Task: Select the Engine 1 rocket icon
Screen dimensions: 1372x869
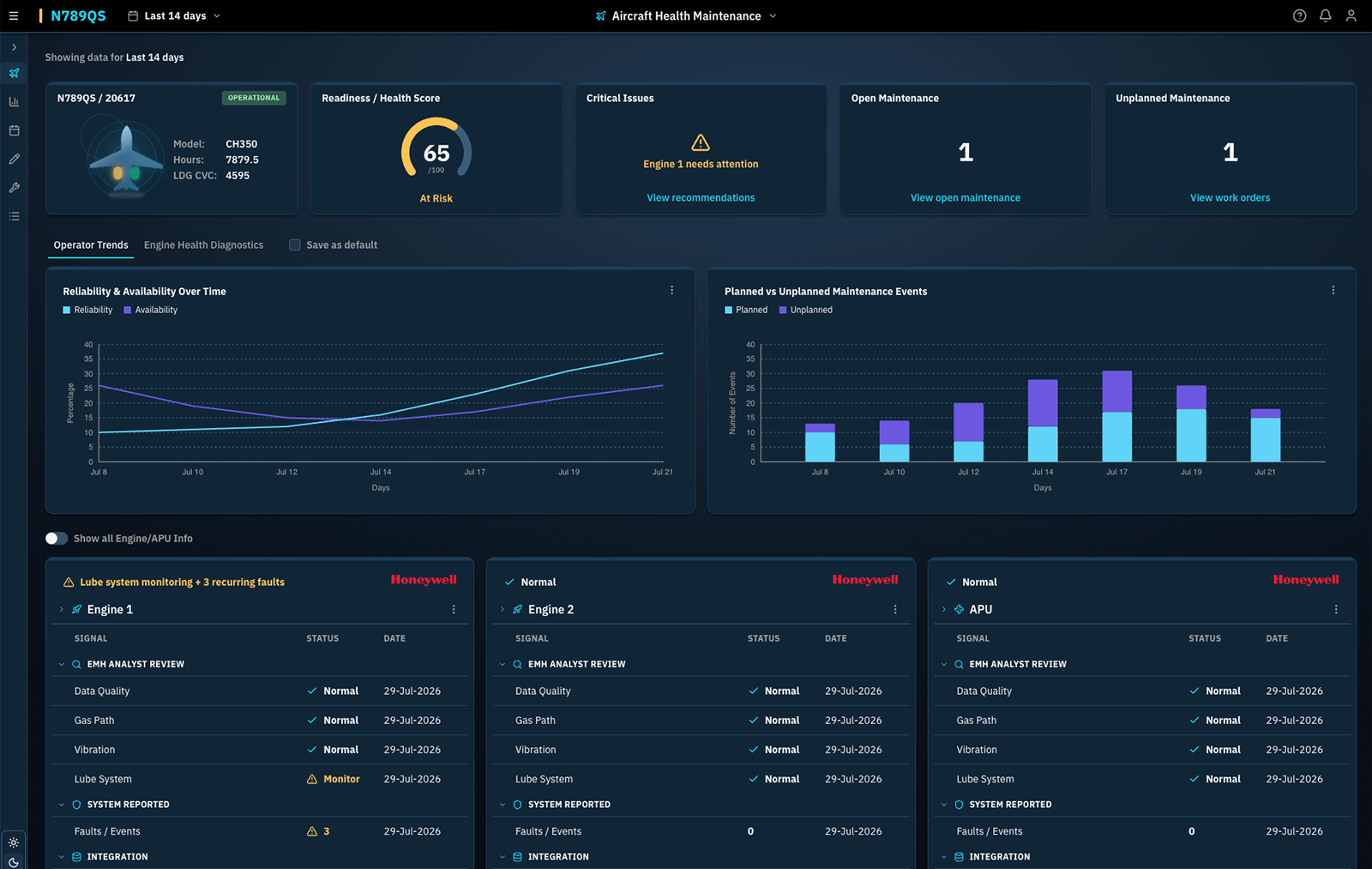Action: [76, 609]
